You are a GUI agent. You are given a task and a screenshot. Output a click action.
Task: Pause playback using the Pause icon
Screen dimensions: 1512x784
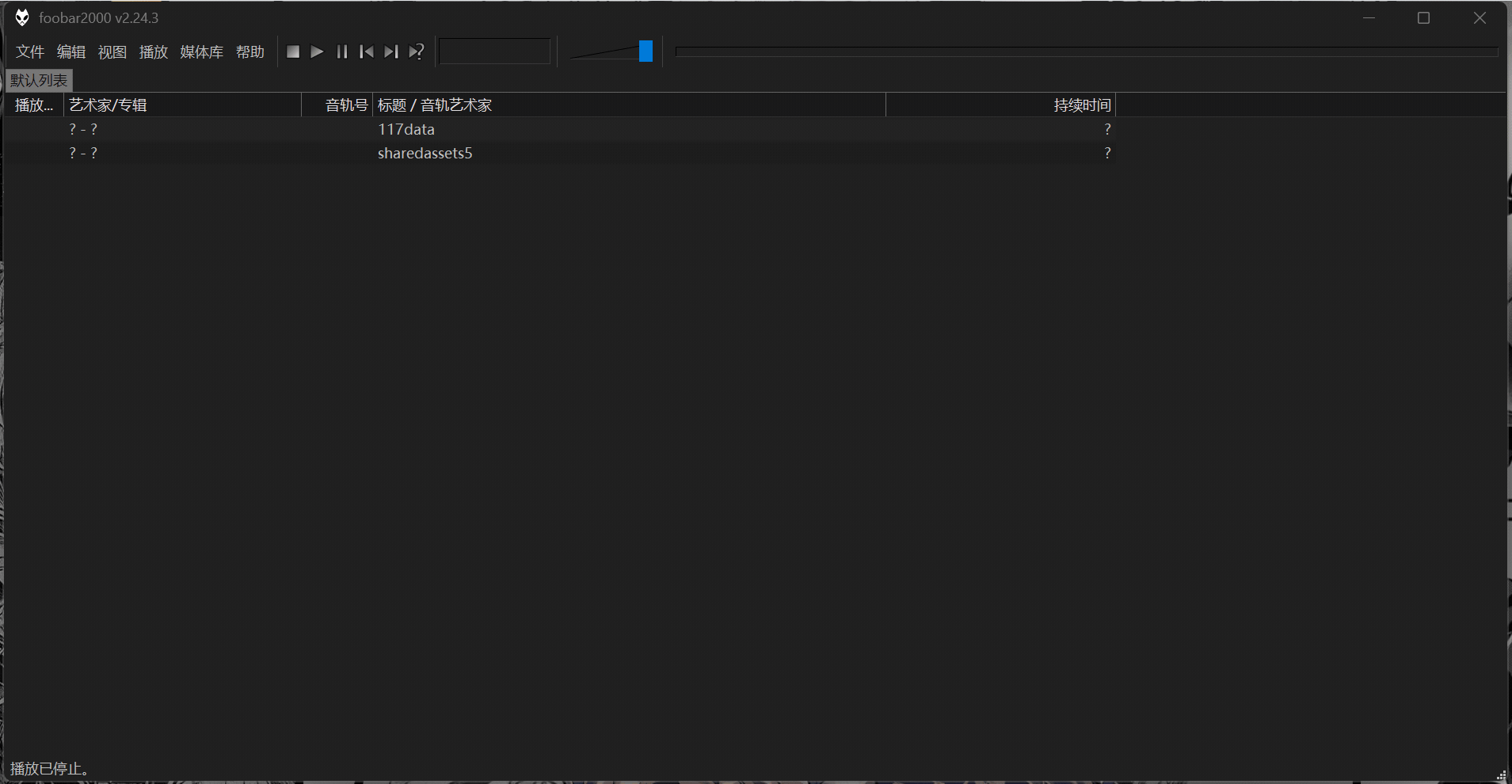tap(341, 51)
